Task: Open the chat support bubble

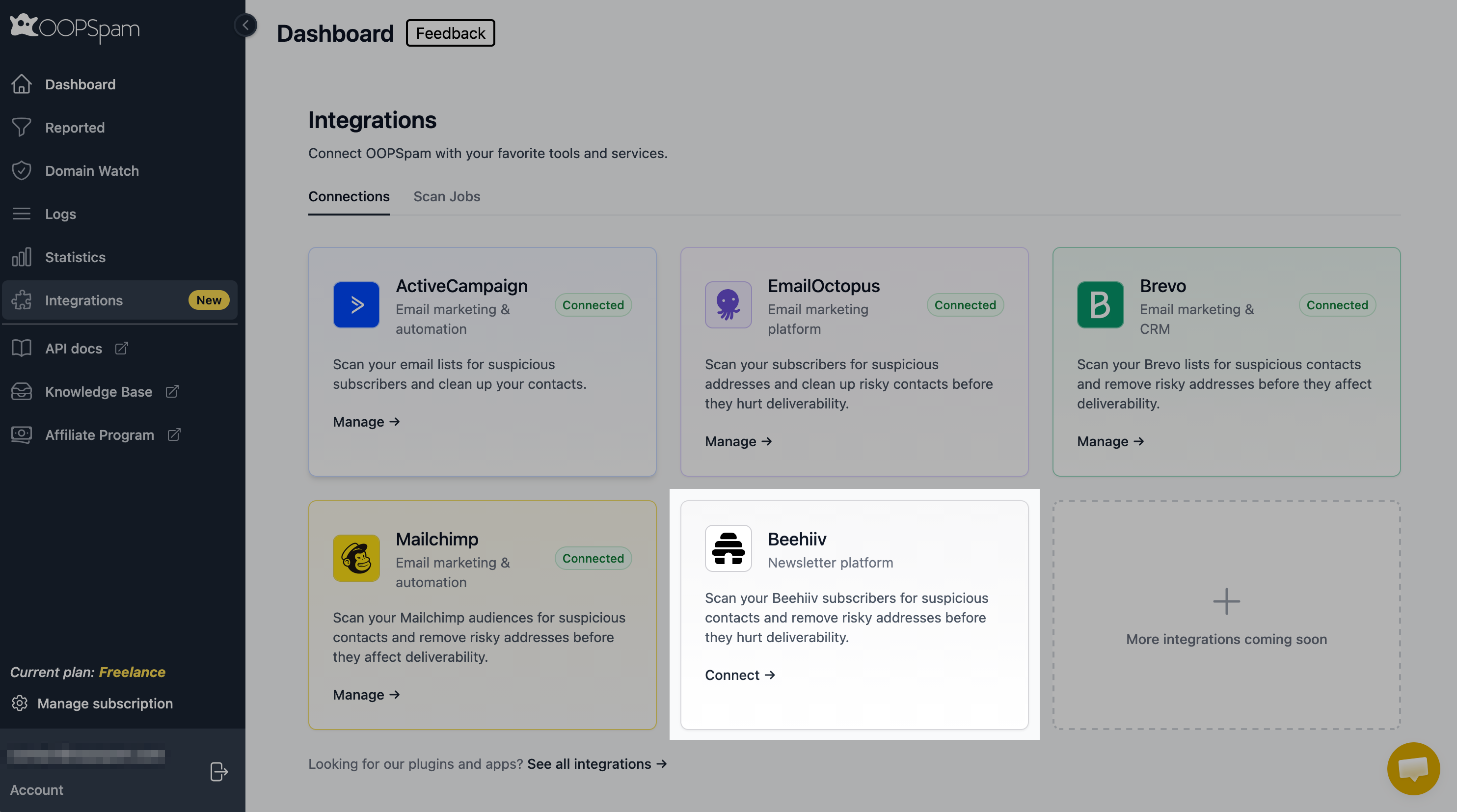Action: (x=1413, y=768)
